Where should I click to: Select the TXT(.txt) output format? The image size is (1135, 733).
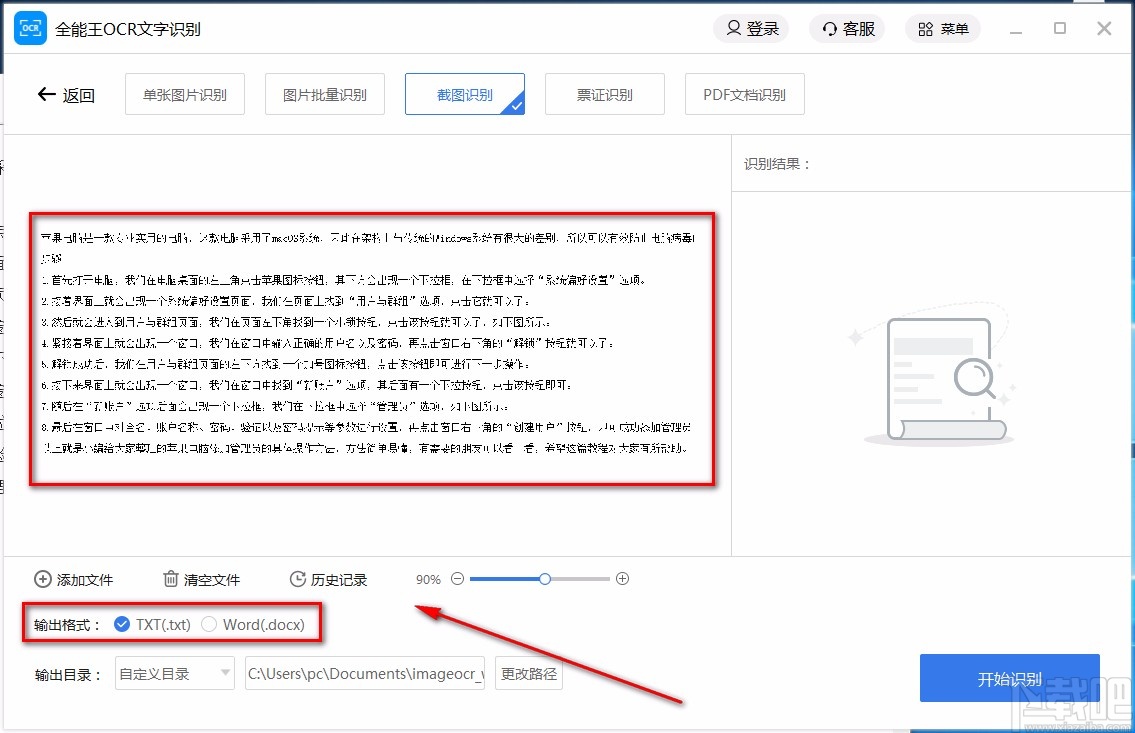[x=122, y=622]
